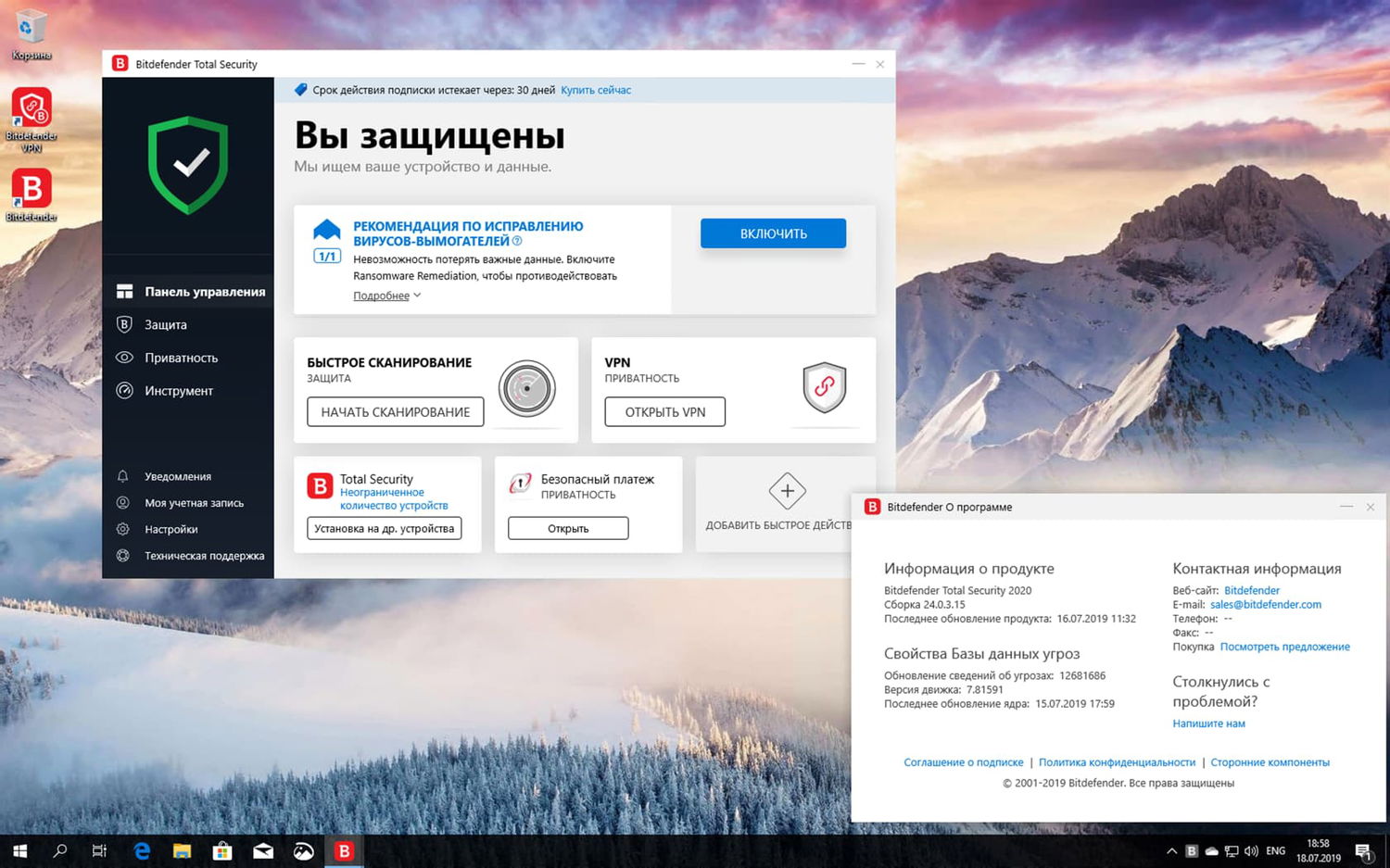Image resolution: width=1390 pixels, height=868 pixels.
Task: Click the Уведомления bell icon
Action: (x=123, y=475)
